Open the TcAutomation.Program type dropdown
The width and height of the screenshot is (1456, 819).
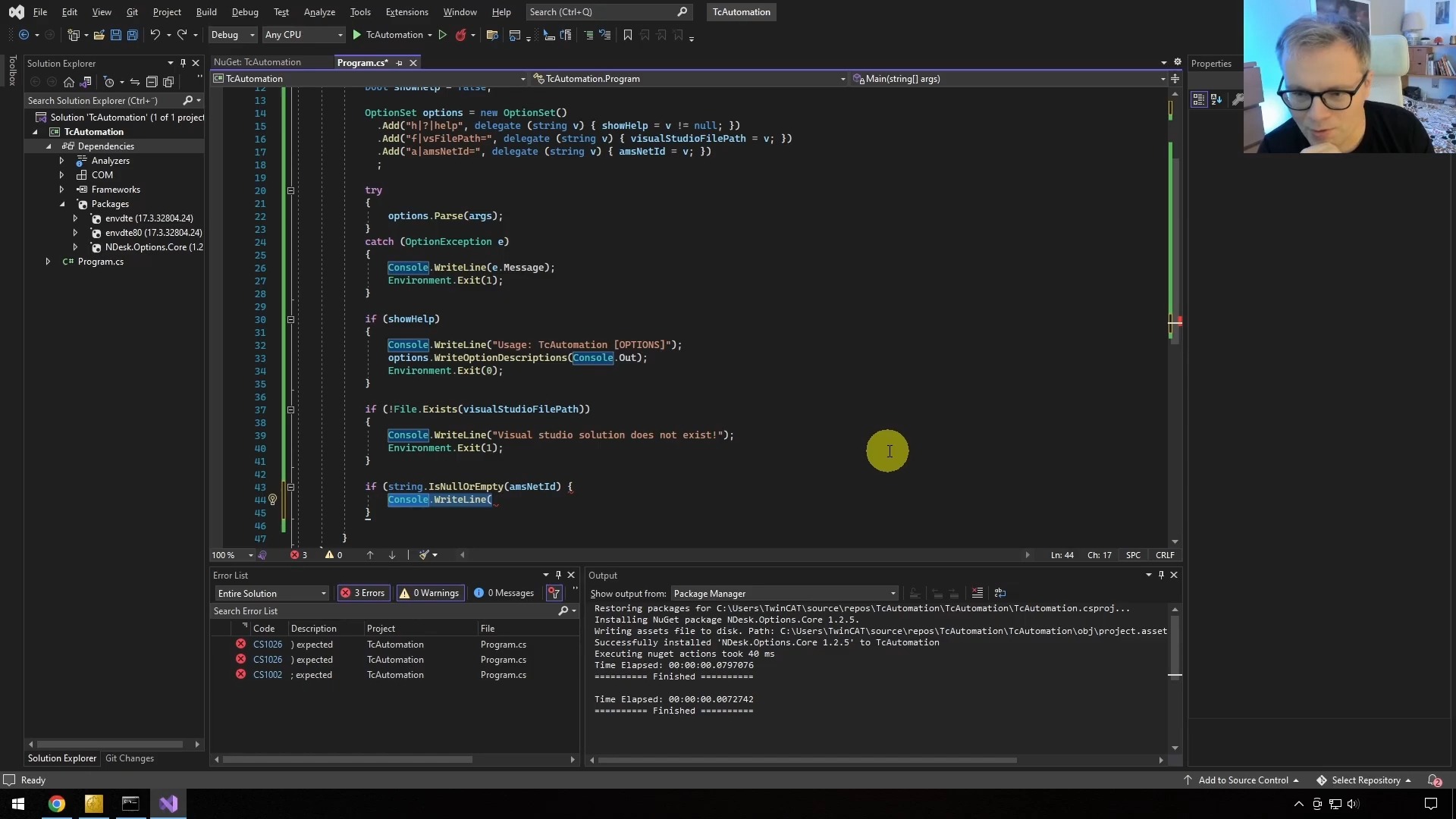(x=689, y=79)
